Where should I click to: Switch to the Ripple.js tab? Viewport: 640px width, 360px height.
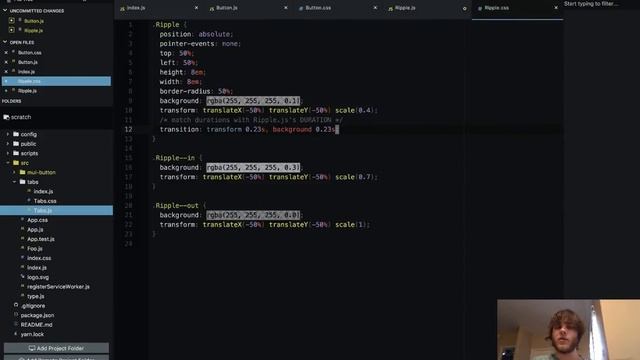pos(427,8)
